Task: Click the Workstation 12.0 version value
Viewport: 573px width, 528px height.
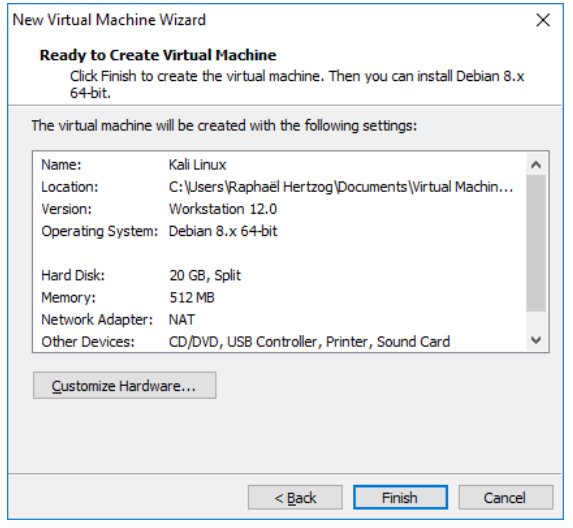Action: (x=223, y=209)
